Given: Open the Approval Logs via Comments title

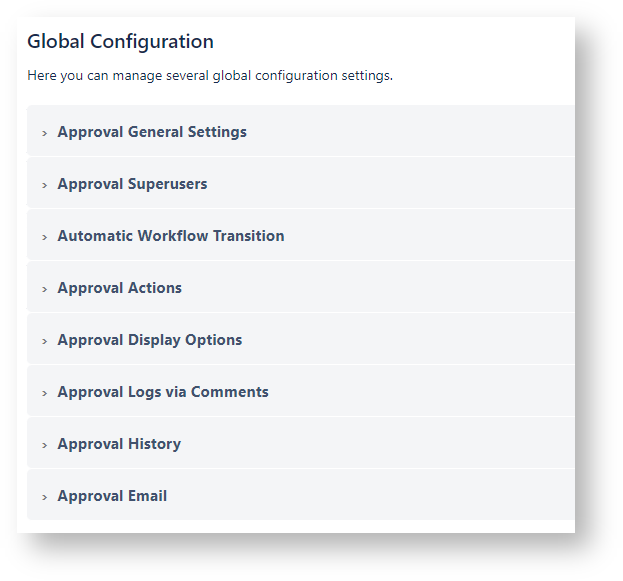Looking at the screenshot, I should (x=163, y=392).
